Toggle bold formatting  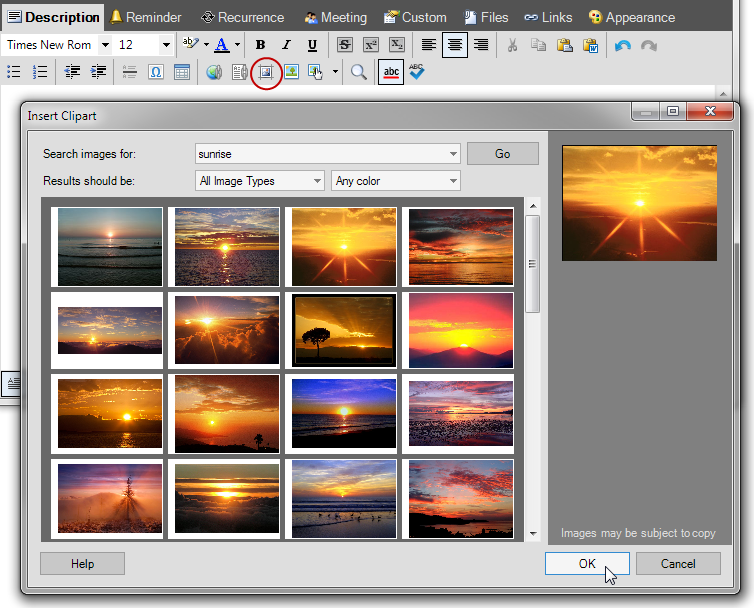point(261,45)
